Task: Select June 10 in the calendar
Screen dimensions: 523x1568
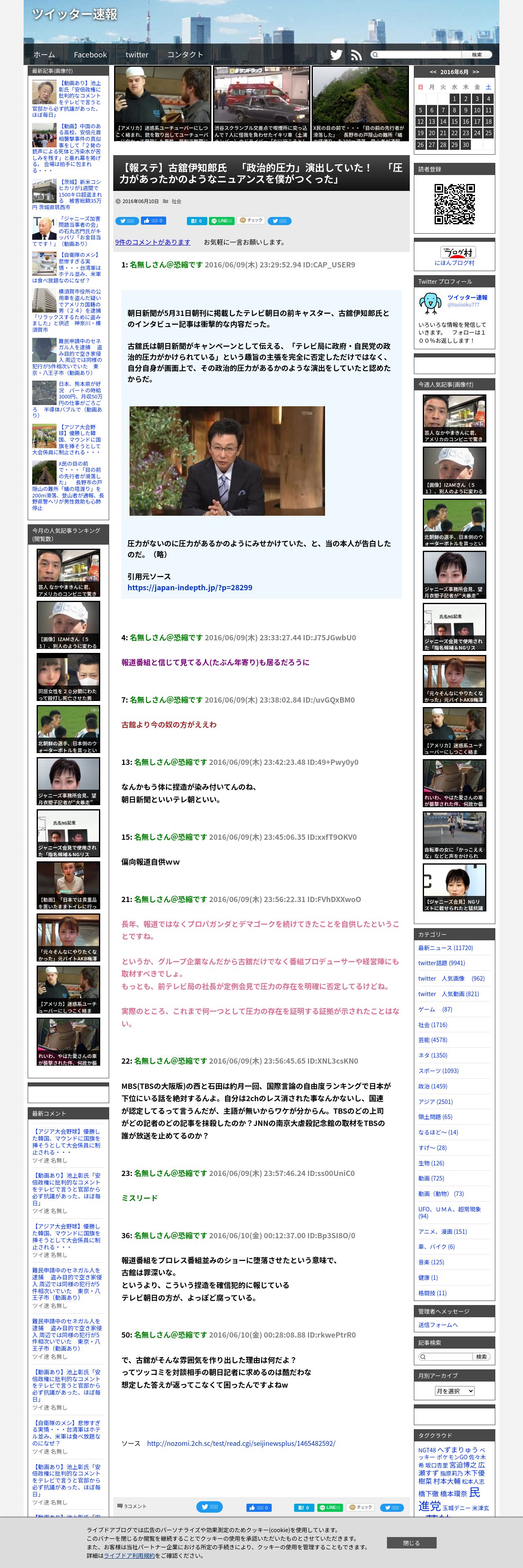Action: pos(477,110)
